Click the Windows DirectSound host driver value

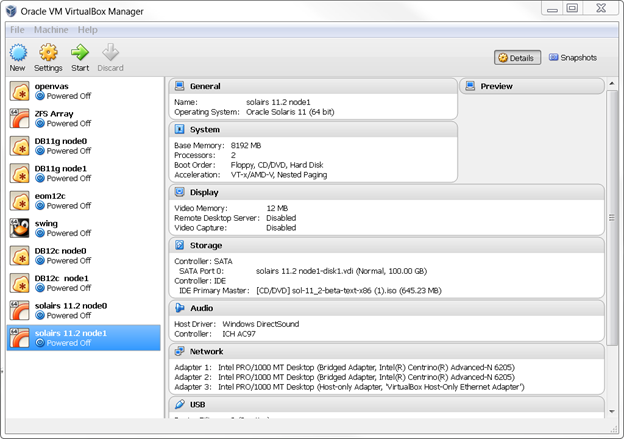pyautogui.click(x=261, y=324)
